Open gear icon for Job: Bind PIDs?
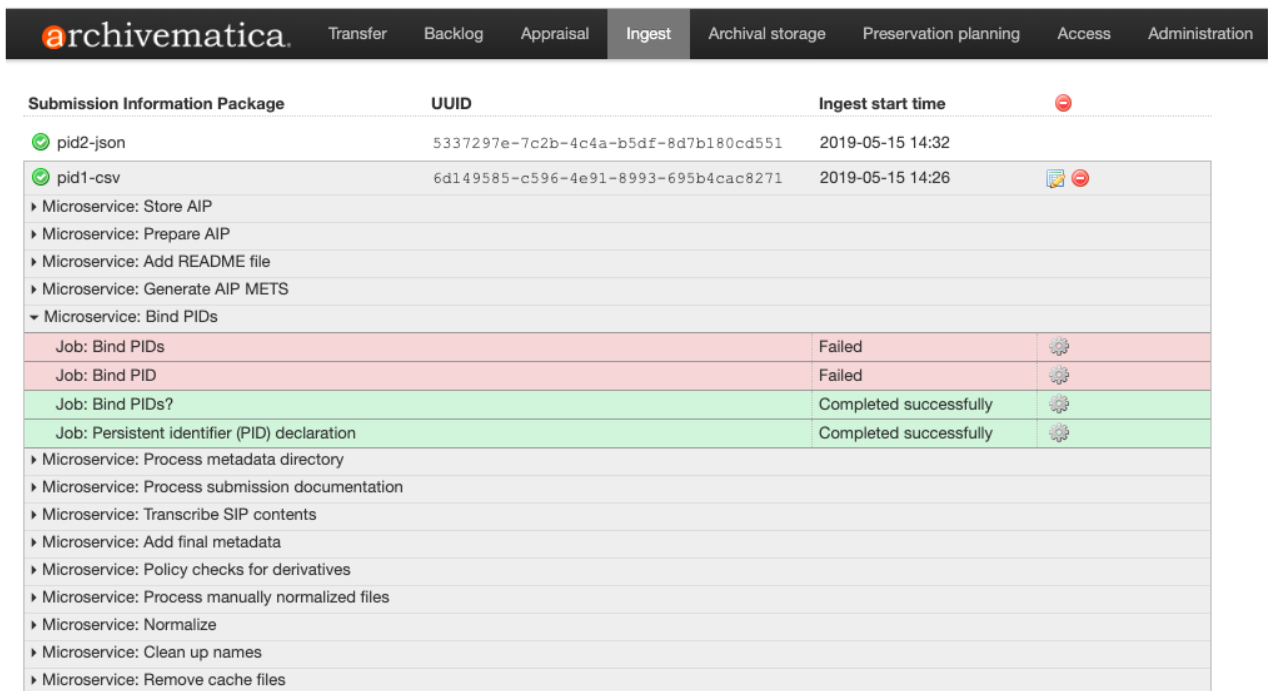 coord(1059,405)
